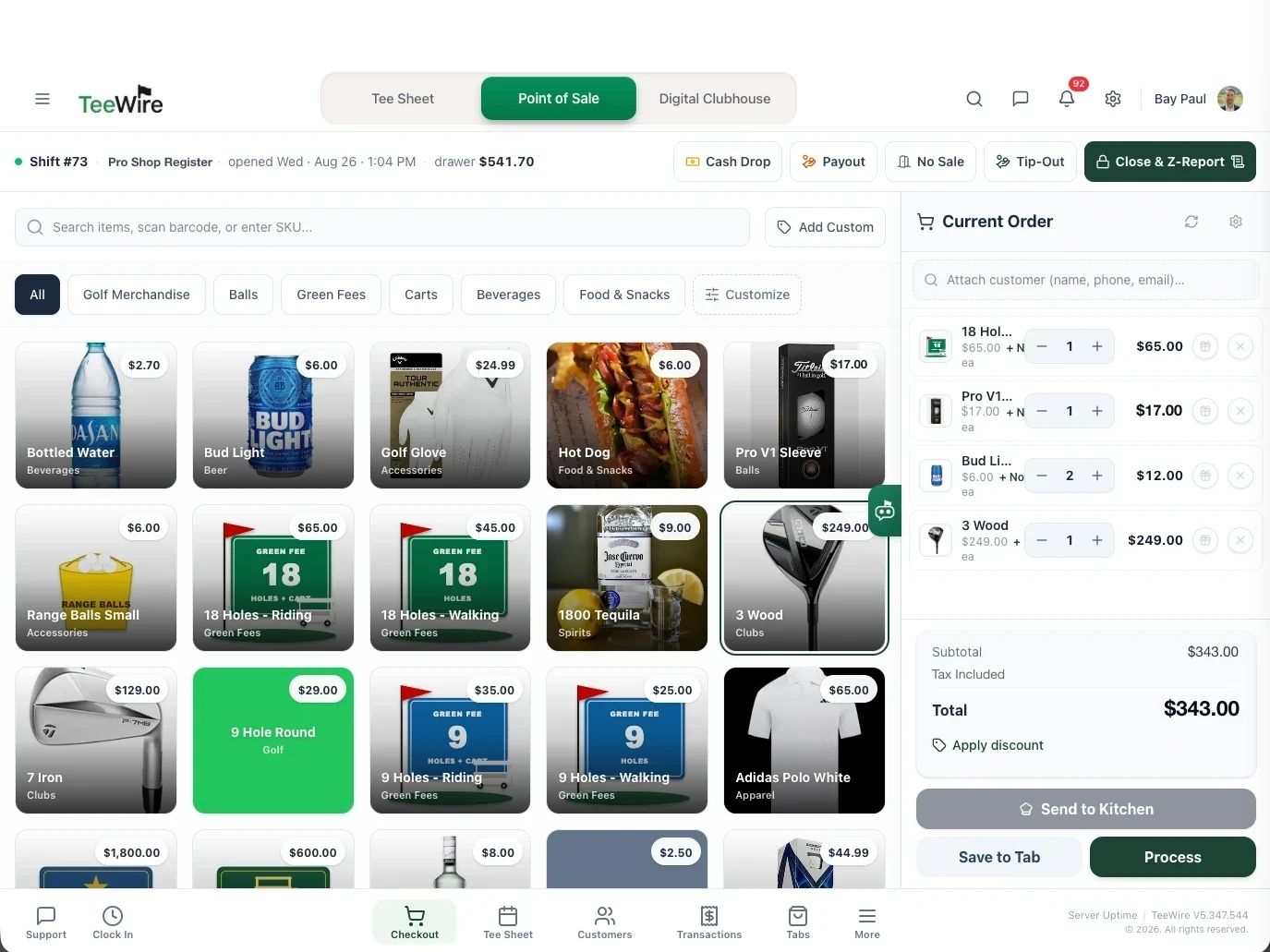Open Transactions in bottom navigation

[x=709, y=922]
